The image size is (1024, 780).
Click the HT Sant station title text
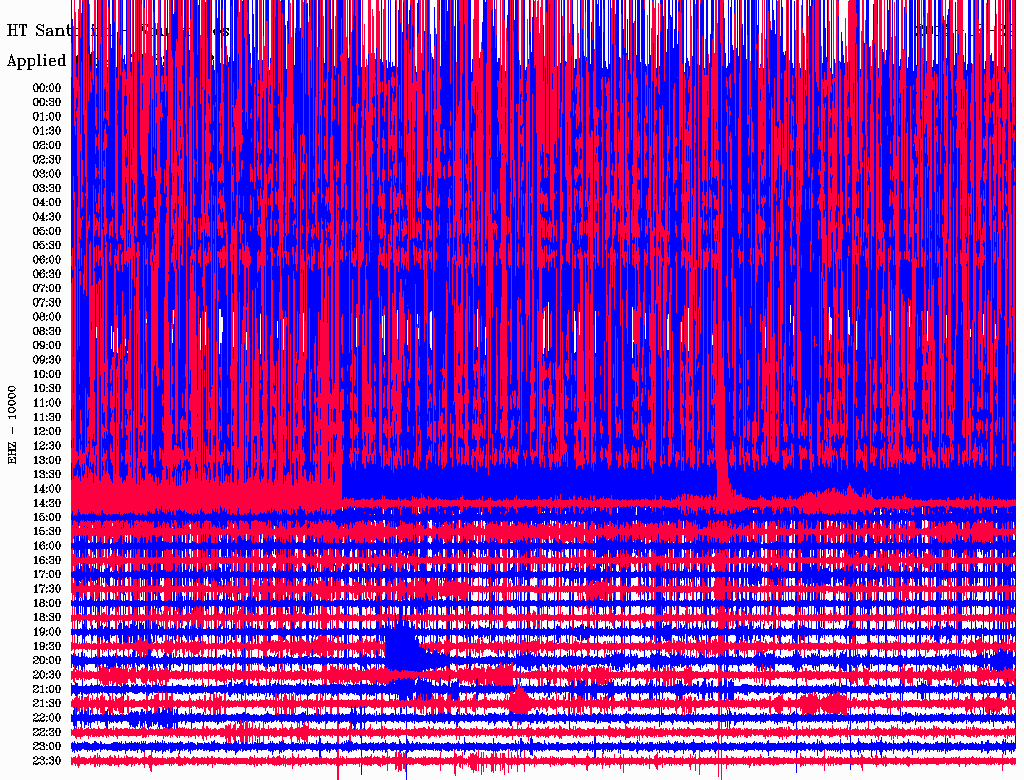tap(38, 31)
